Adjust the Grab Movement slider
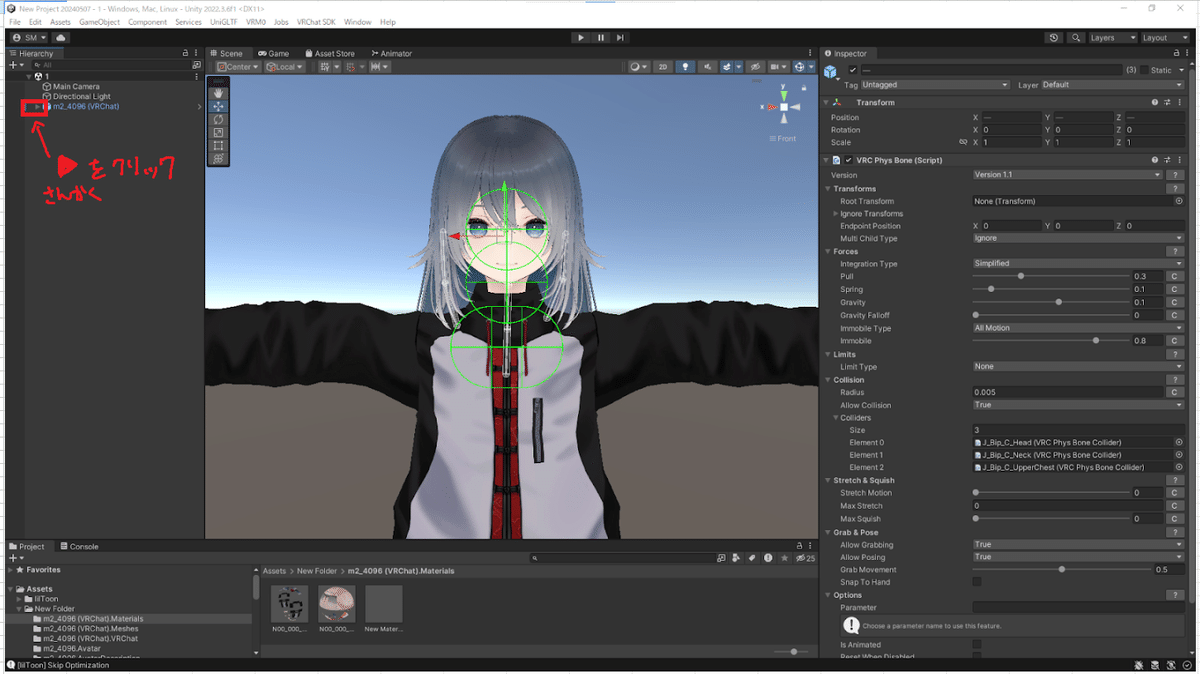The image size is (1200, 674). 1061,569
